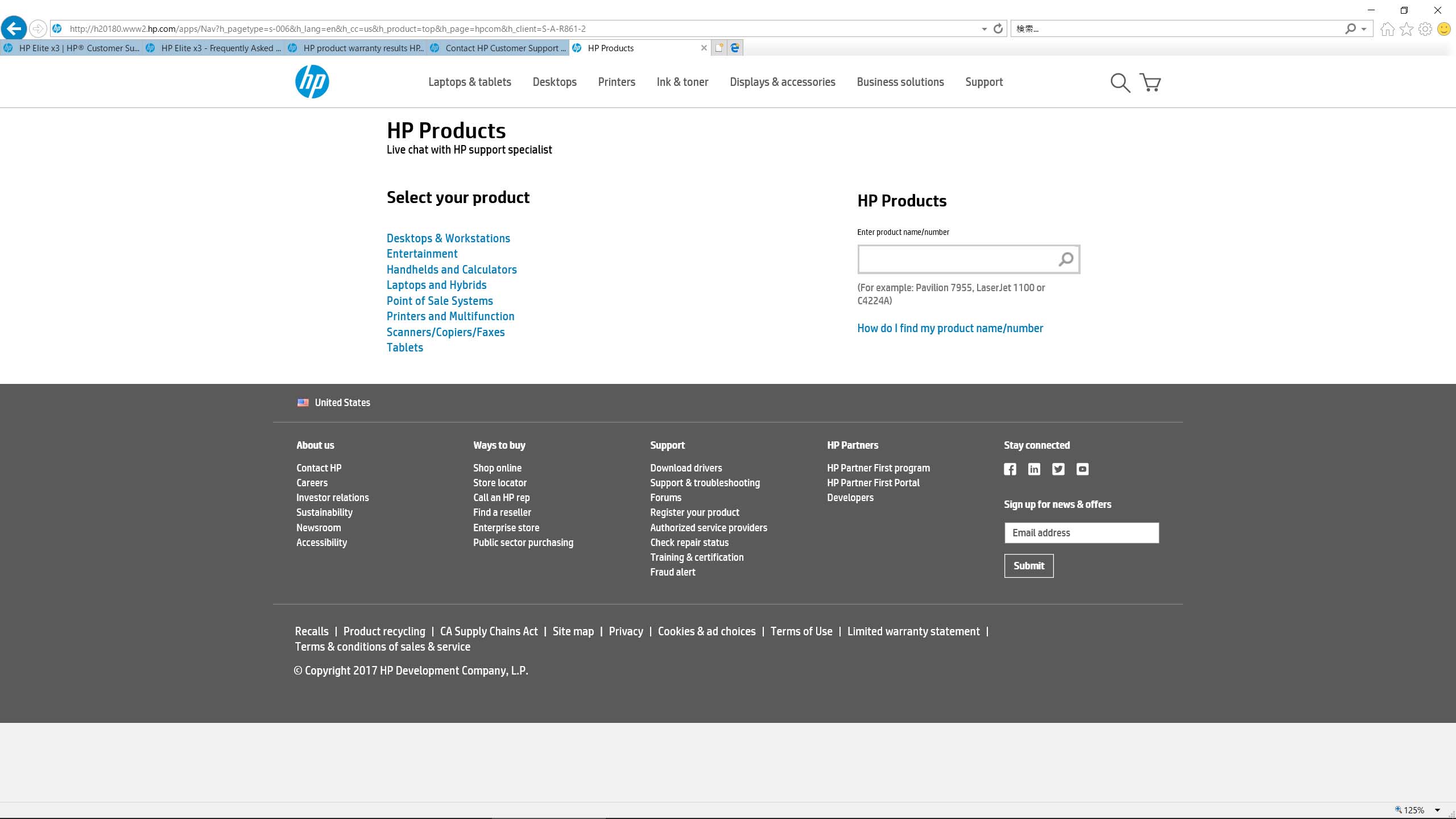
Task: Select Printers and Multifunction link
Action: tap(450, 316)
